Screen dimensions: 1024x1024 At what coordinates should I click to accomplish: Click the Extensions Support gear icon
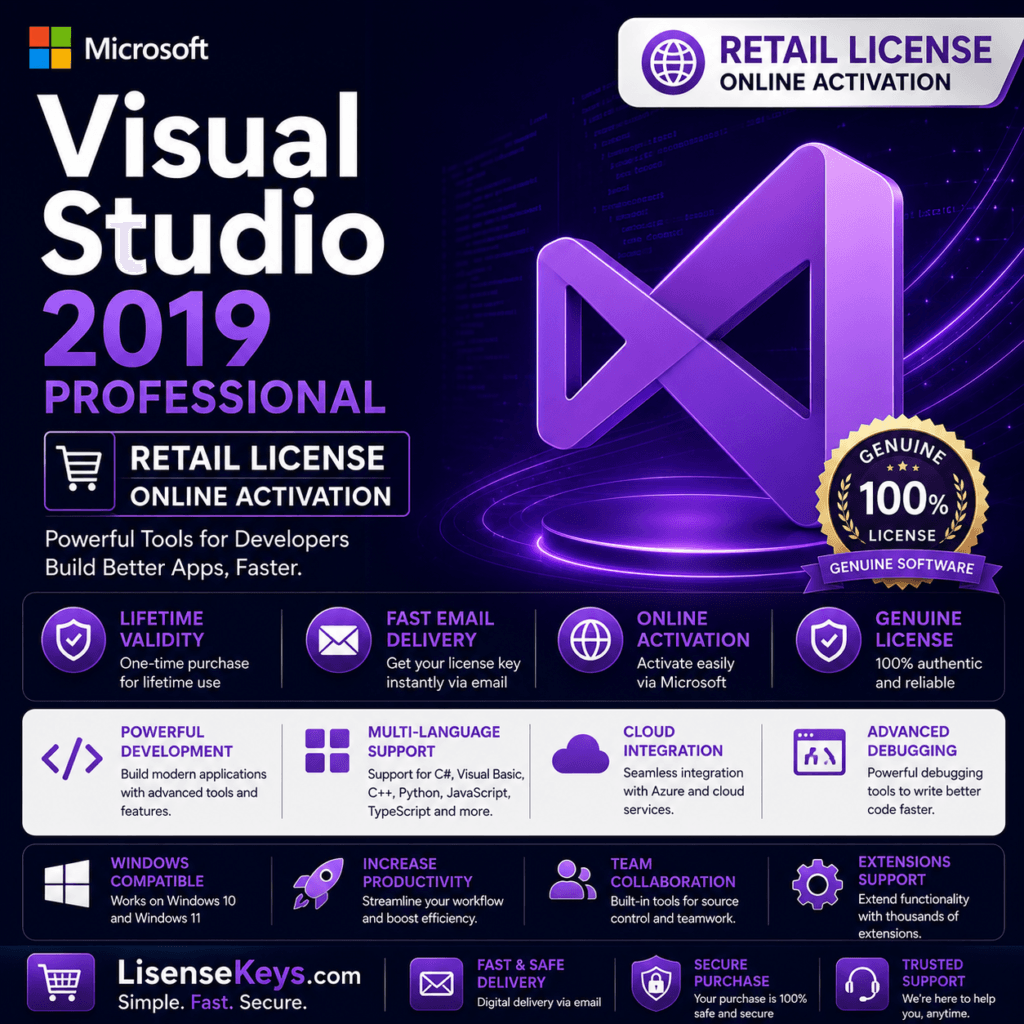pos(817,885)
